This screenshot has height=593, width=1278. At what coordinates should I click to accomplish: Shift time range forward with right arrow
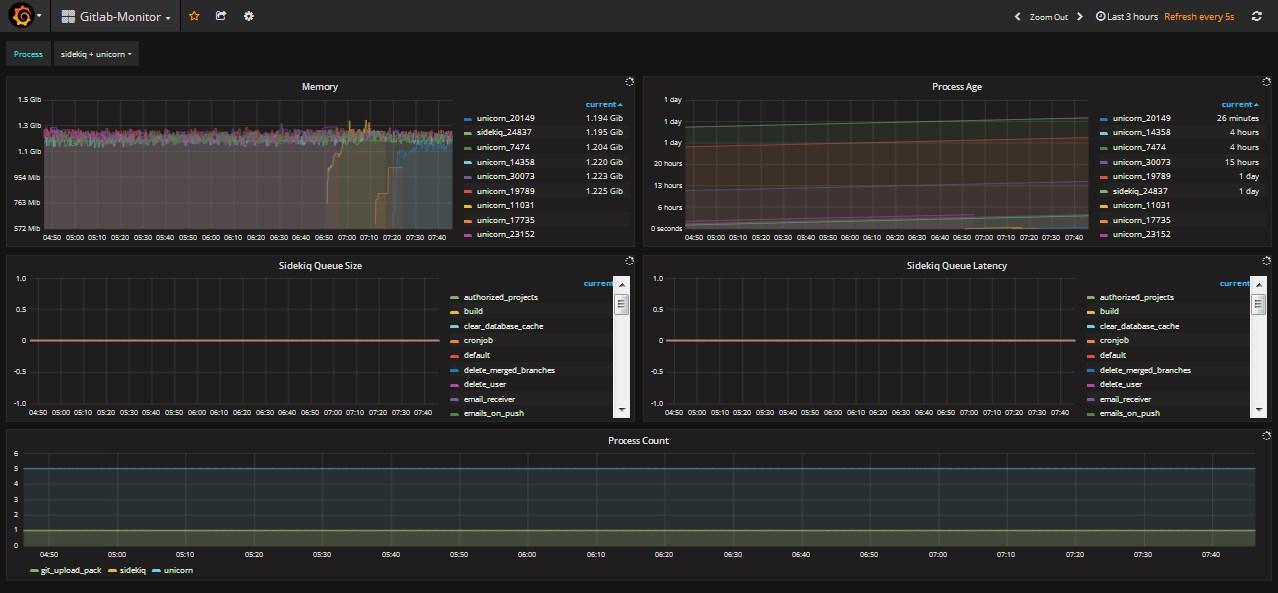pos(1080,16)
